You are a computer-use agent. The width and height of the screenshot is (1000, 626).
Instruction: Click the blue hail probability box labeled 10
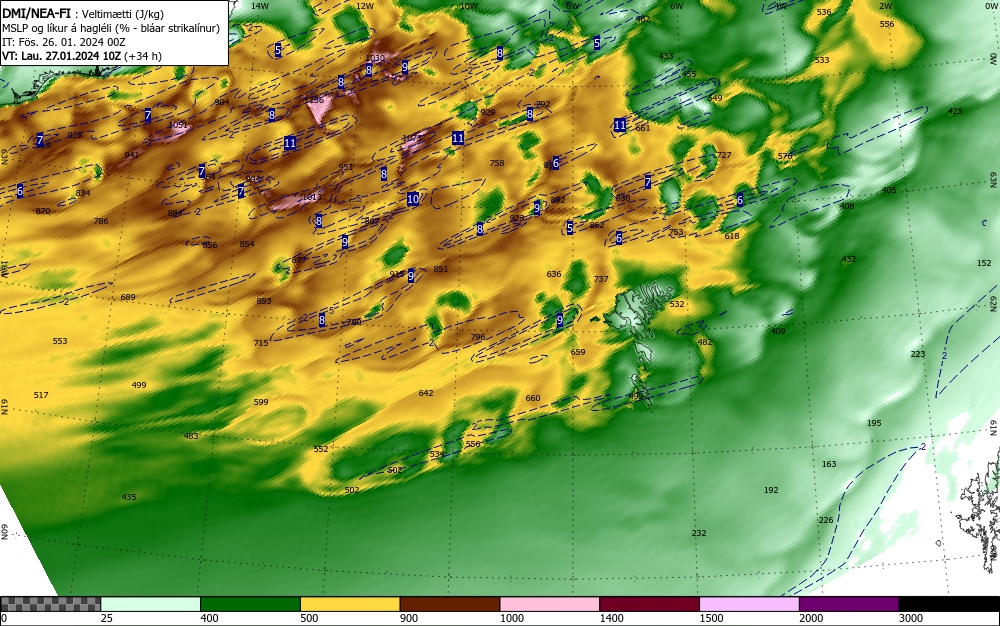[x=413, y=199]
